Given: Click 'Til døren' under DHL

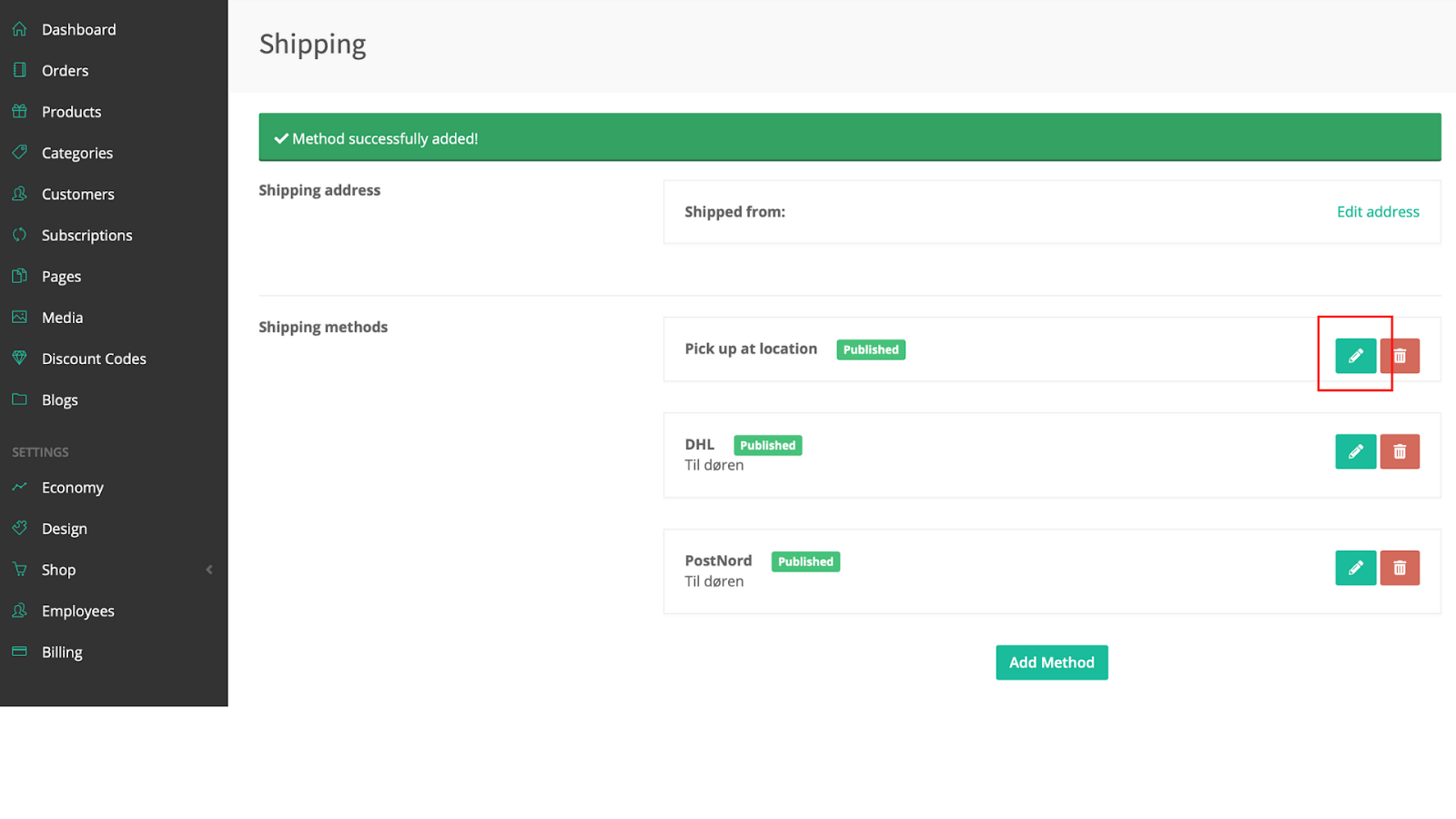Looking at the screenshot, I should tap(713, 465).
